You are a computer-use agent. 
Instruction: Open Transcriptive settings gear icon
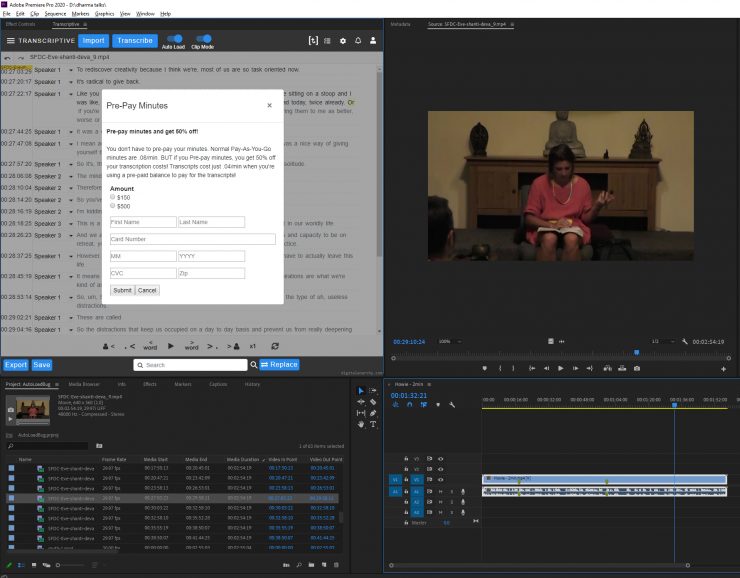tap(343, 41)
